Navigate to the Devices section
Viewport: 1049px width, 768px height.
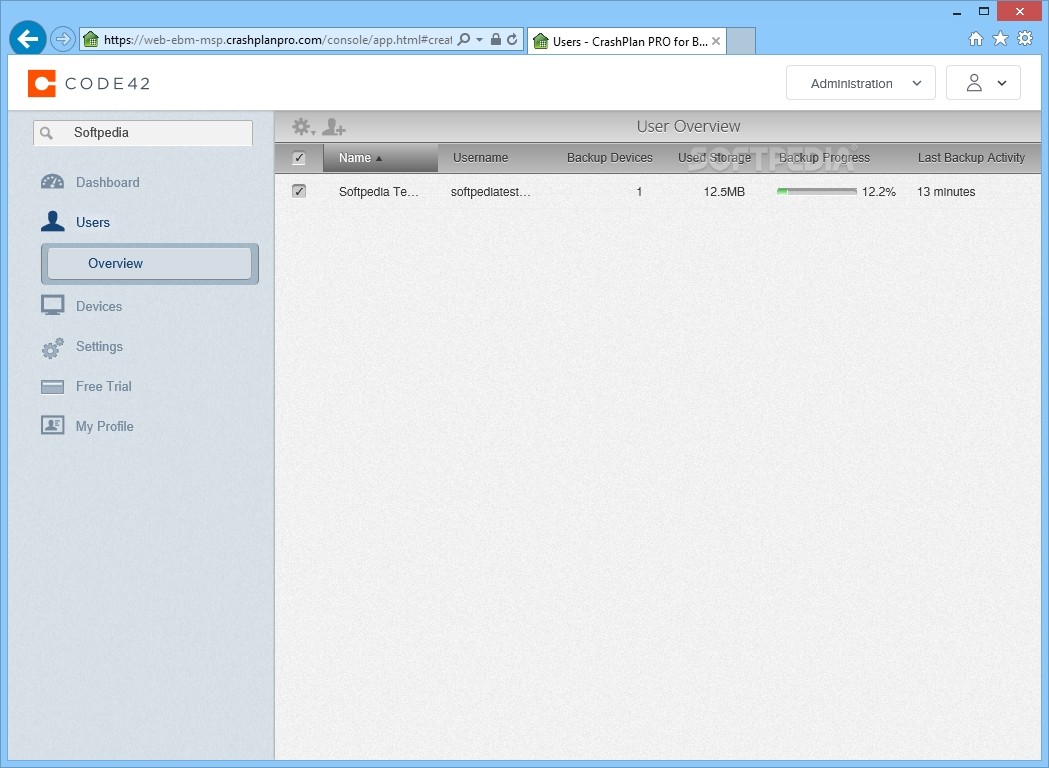pos(99,306)
